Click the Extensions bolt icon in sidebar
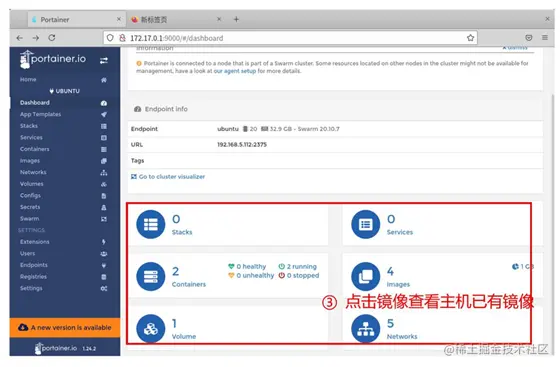The width and height of the screenshot is (560, 367). coord(104,242)
